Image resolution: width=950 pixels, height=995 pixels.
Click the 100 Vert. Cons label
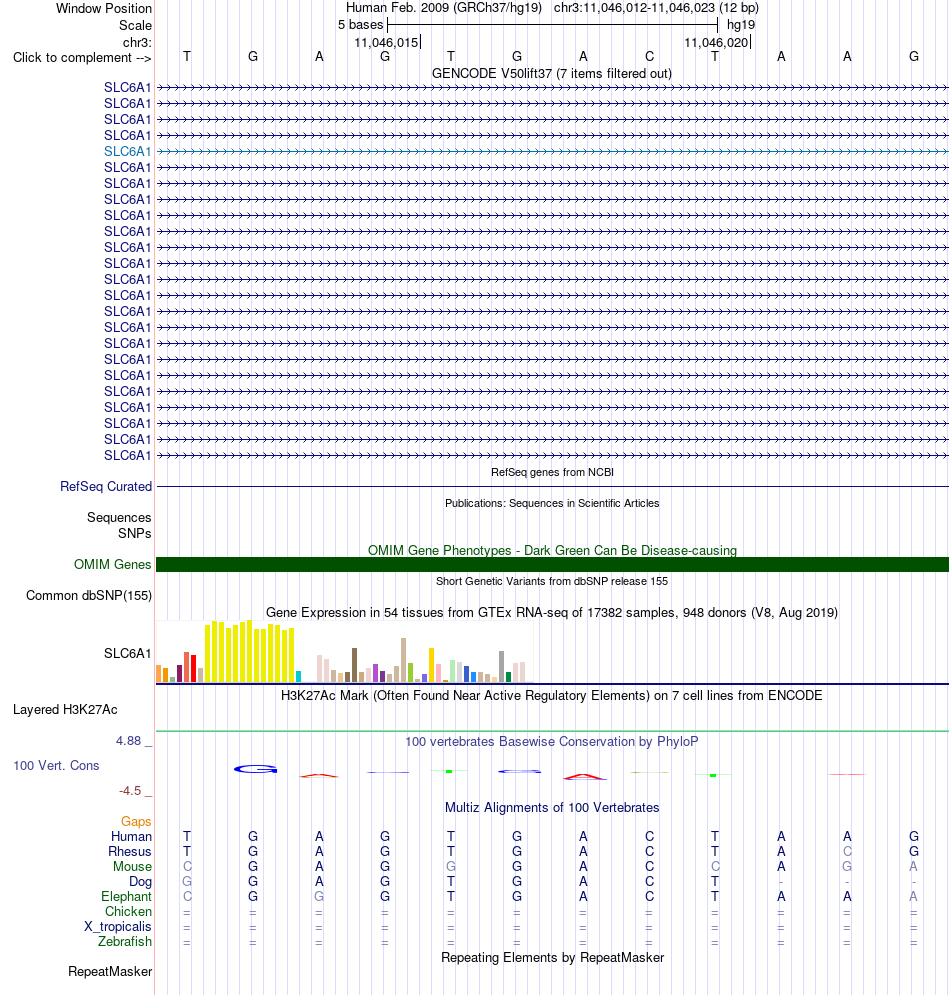(56, 766)
